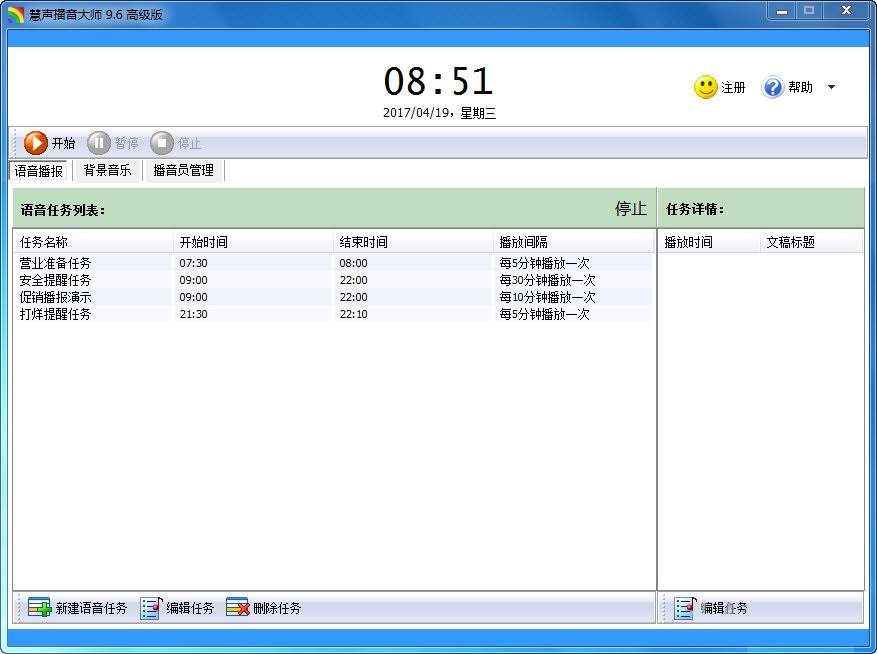Select the 营业准备任务 row

333,263
